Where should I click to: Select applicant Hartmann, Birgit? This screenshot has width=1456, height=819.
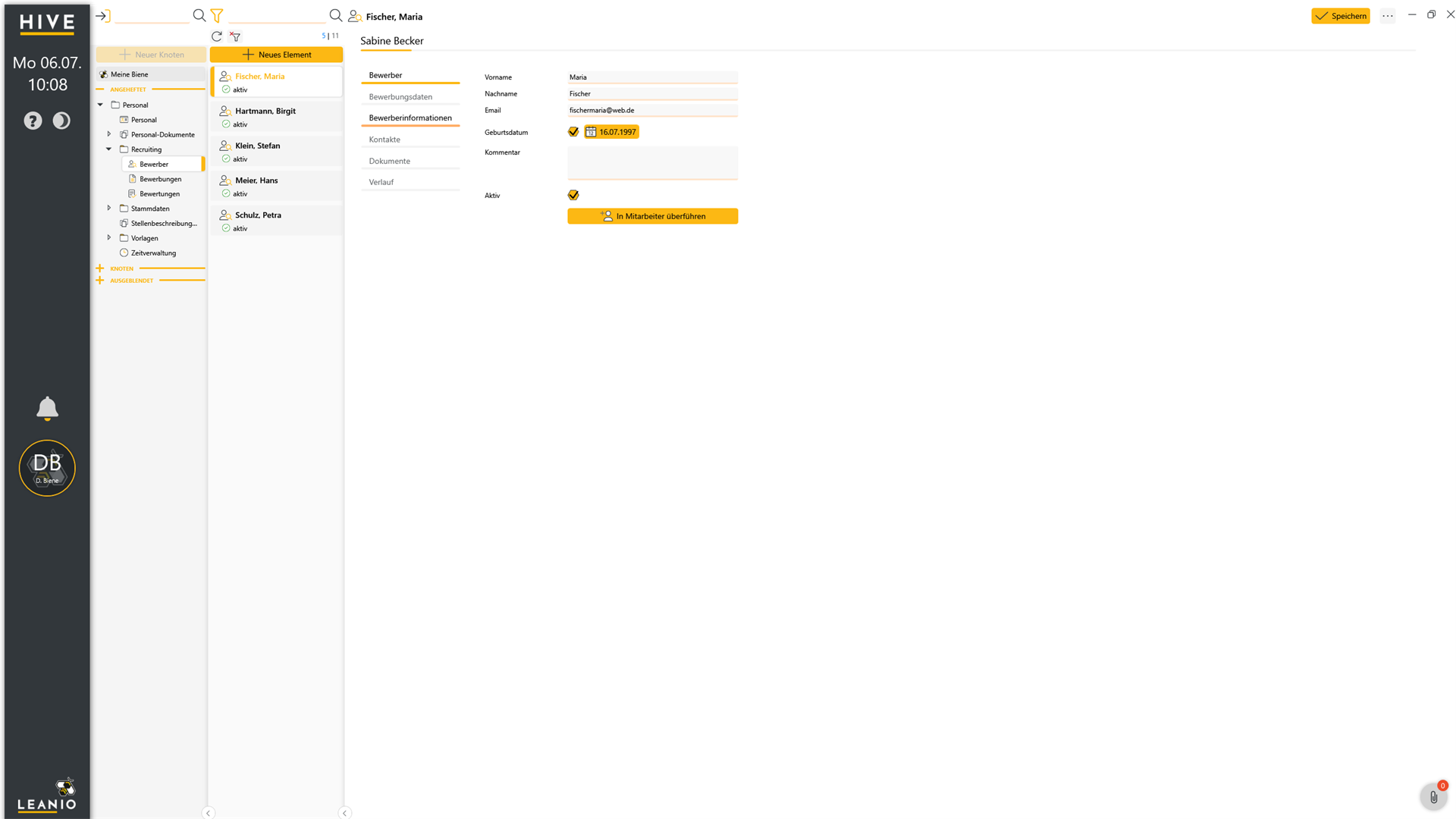[x=277, y=117]
